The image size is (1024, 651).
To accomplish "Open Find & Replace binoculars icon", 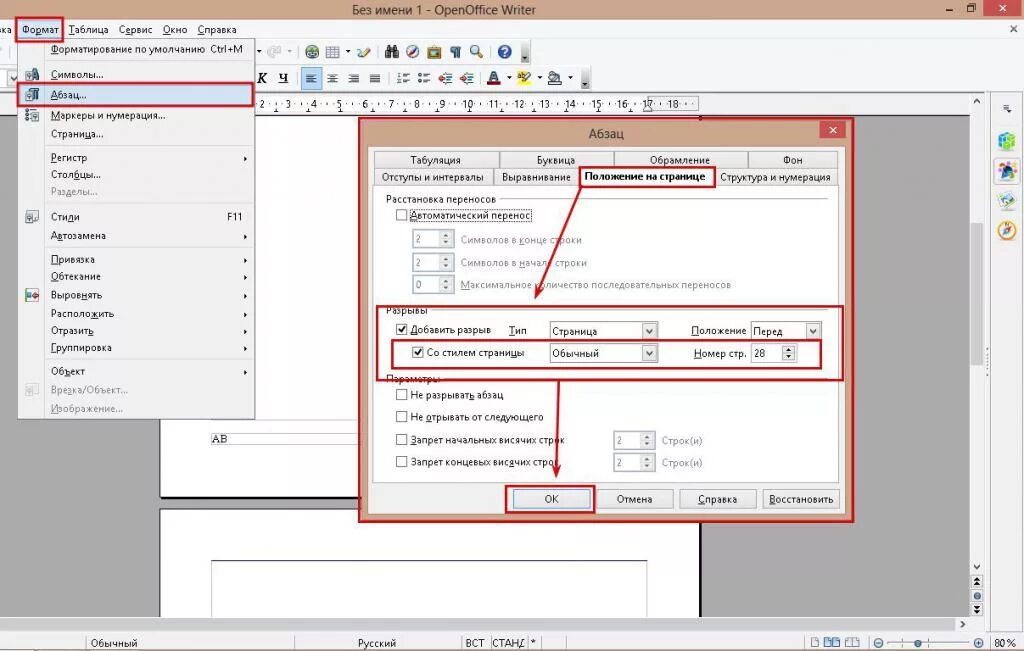I will tap(392, 52).
